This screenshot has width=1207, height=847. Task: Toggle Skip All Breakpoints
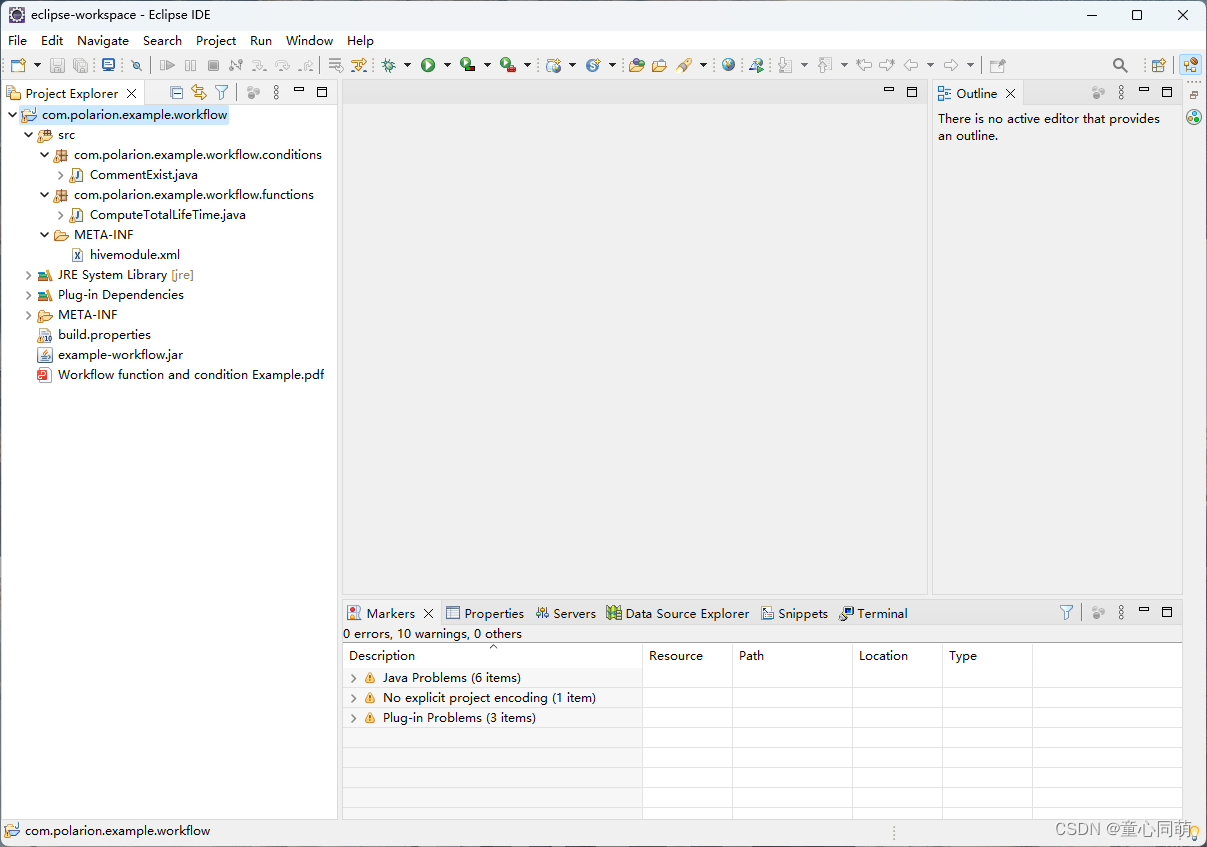tap(137, 65)
